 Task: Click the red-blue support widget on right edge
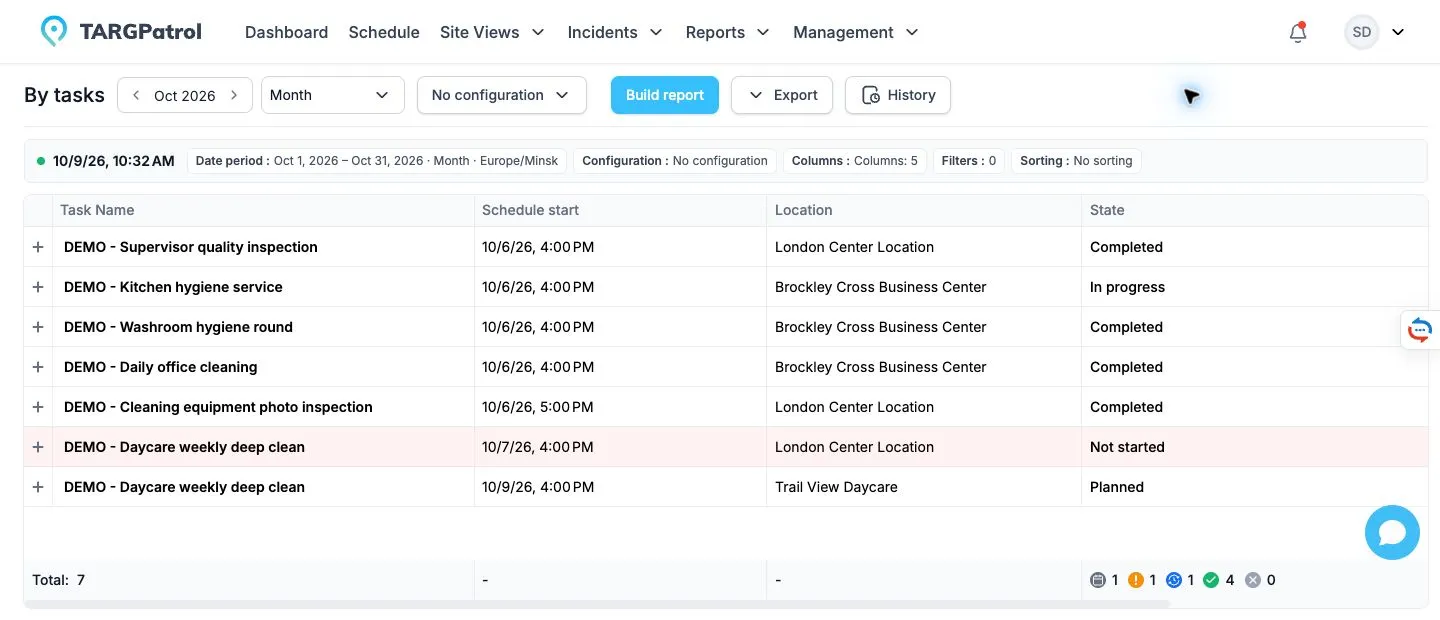click(1420, 329)
